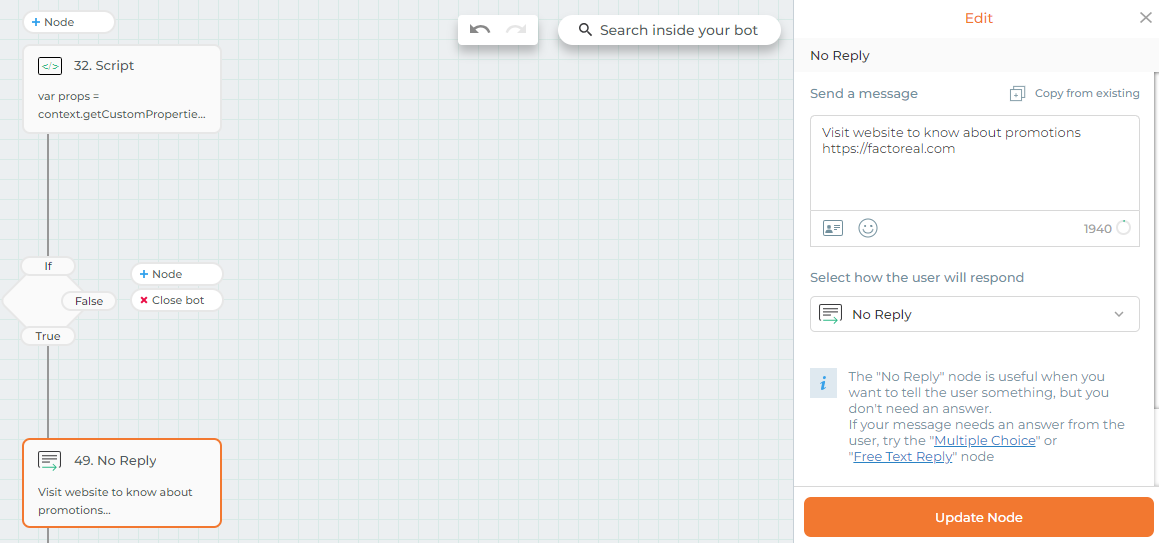Expand the No Reply response type dropdown
The height and width of the screenshot is (543, 1159).
974,315
